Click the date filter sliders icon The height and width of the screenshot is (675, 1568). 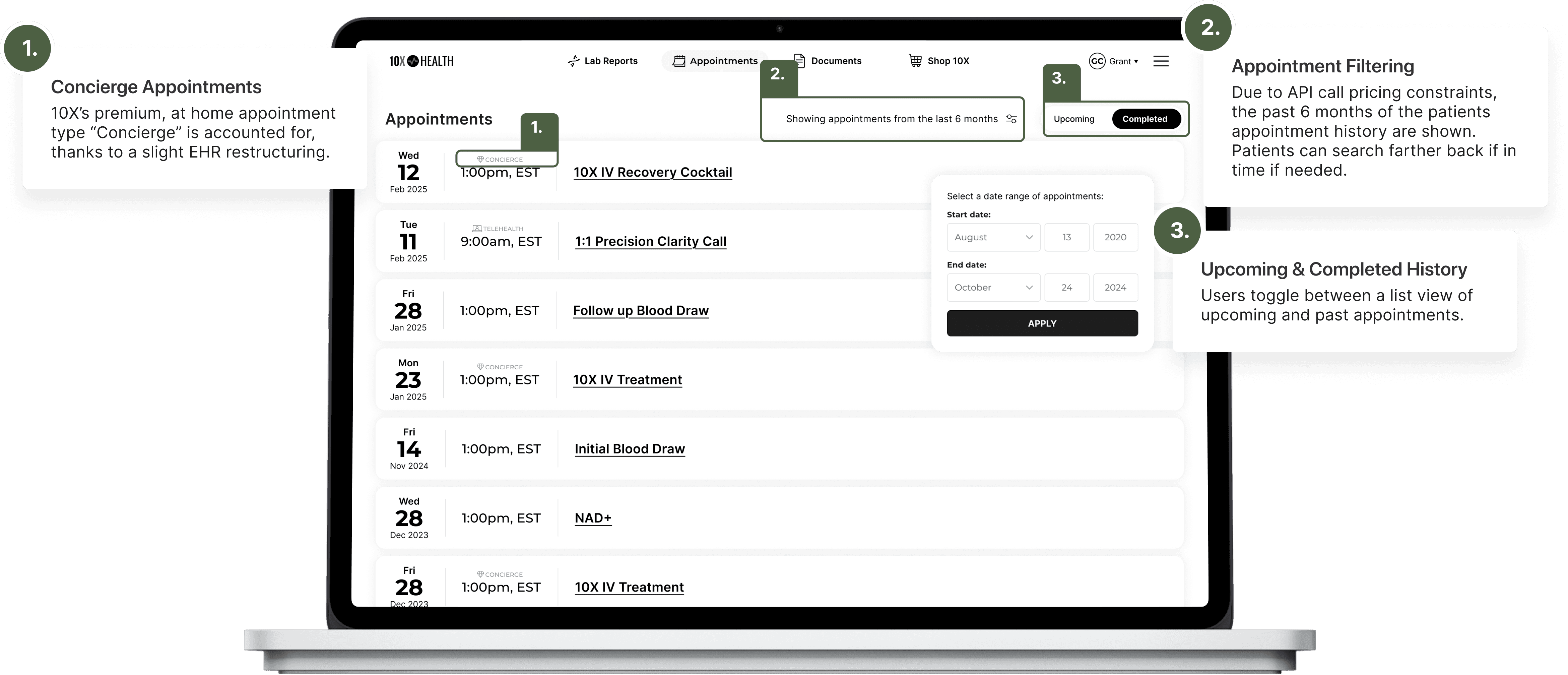(x=1011, y=119)
